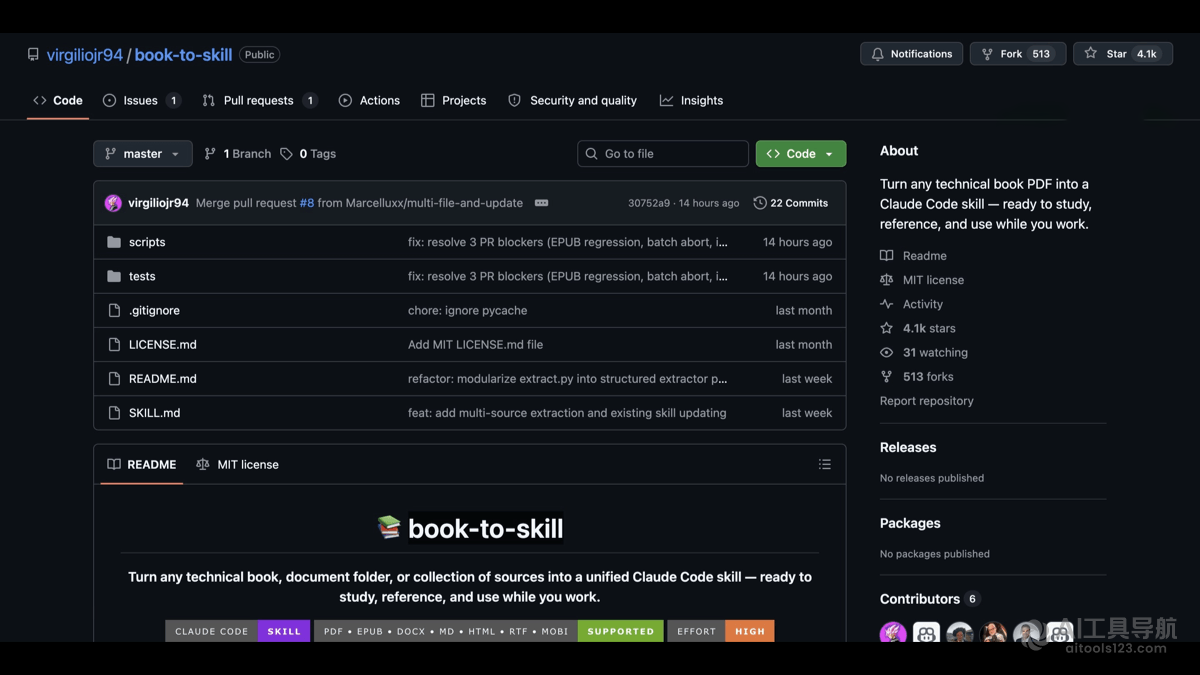Open the master branch dropdown
Image resolution: width=1200 pixels, height=675 pixels.
143,154
